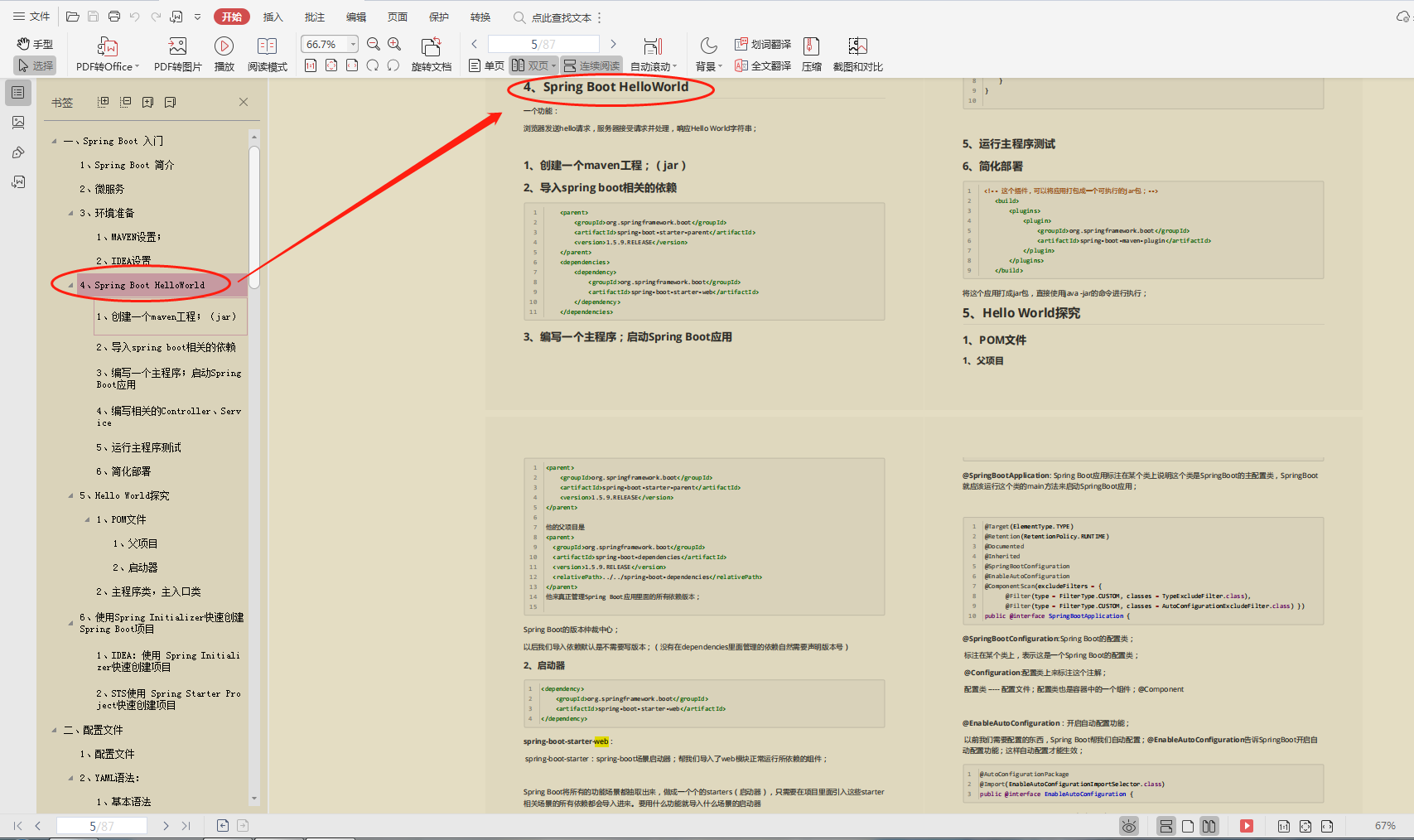Switch to the 插入 tab
Screen dimensions: 1414x840
point(273,17)
